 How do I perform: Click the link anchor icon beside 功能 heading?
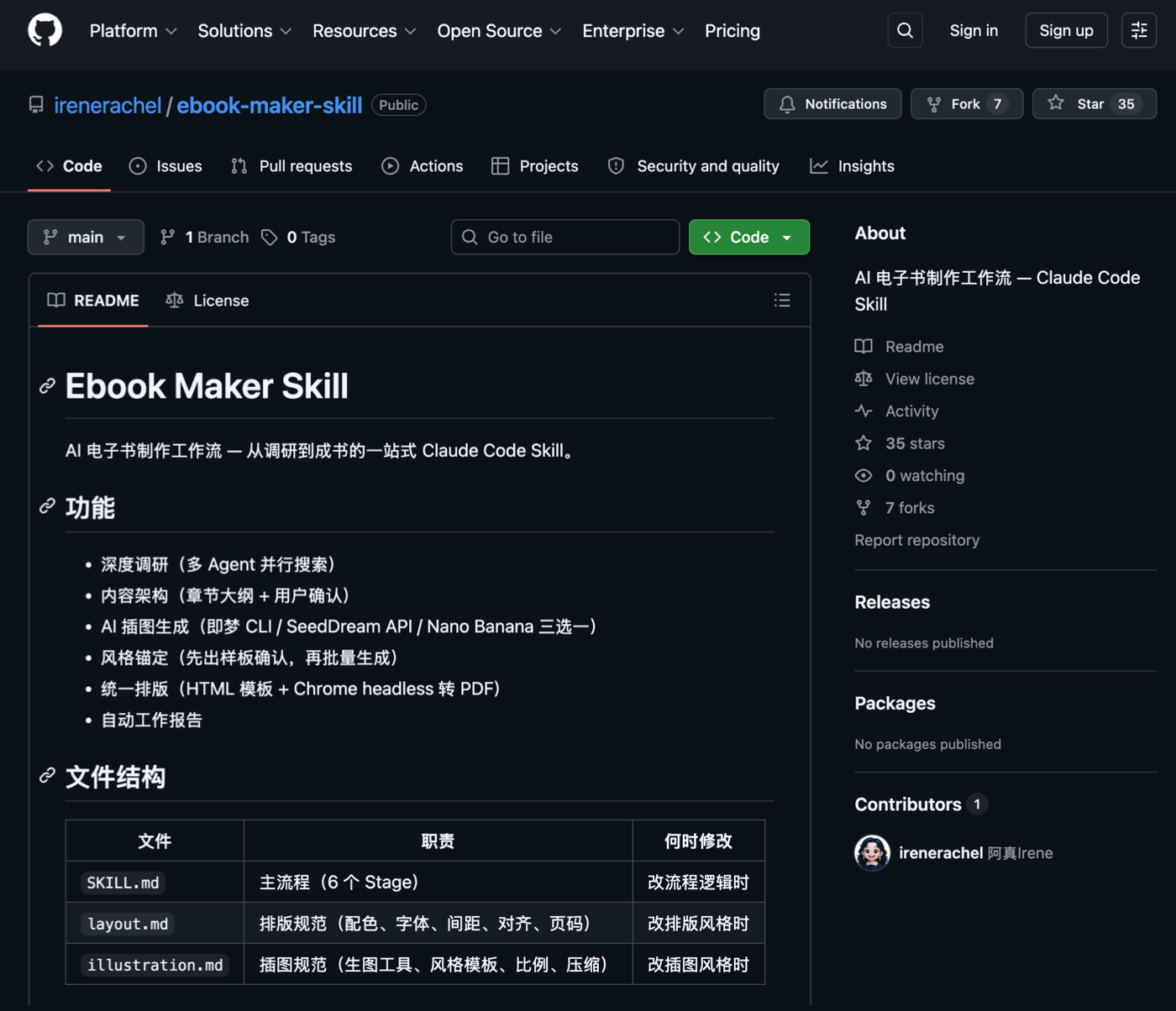[48, 506]
